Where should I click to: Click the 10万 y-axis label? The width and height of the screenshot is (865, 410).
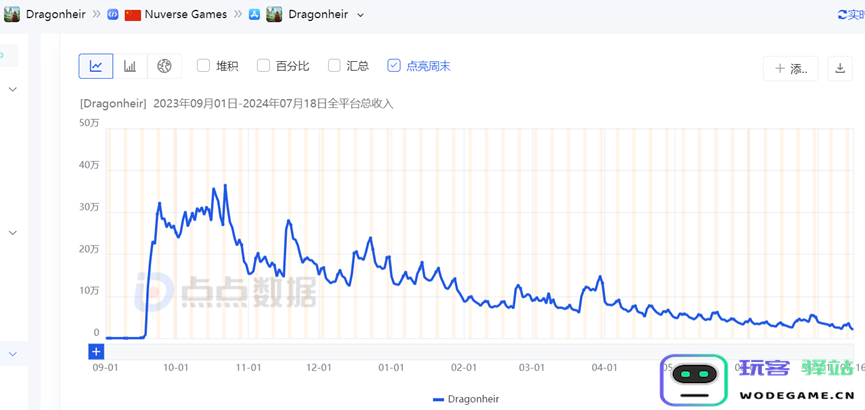click(89, 291)
